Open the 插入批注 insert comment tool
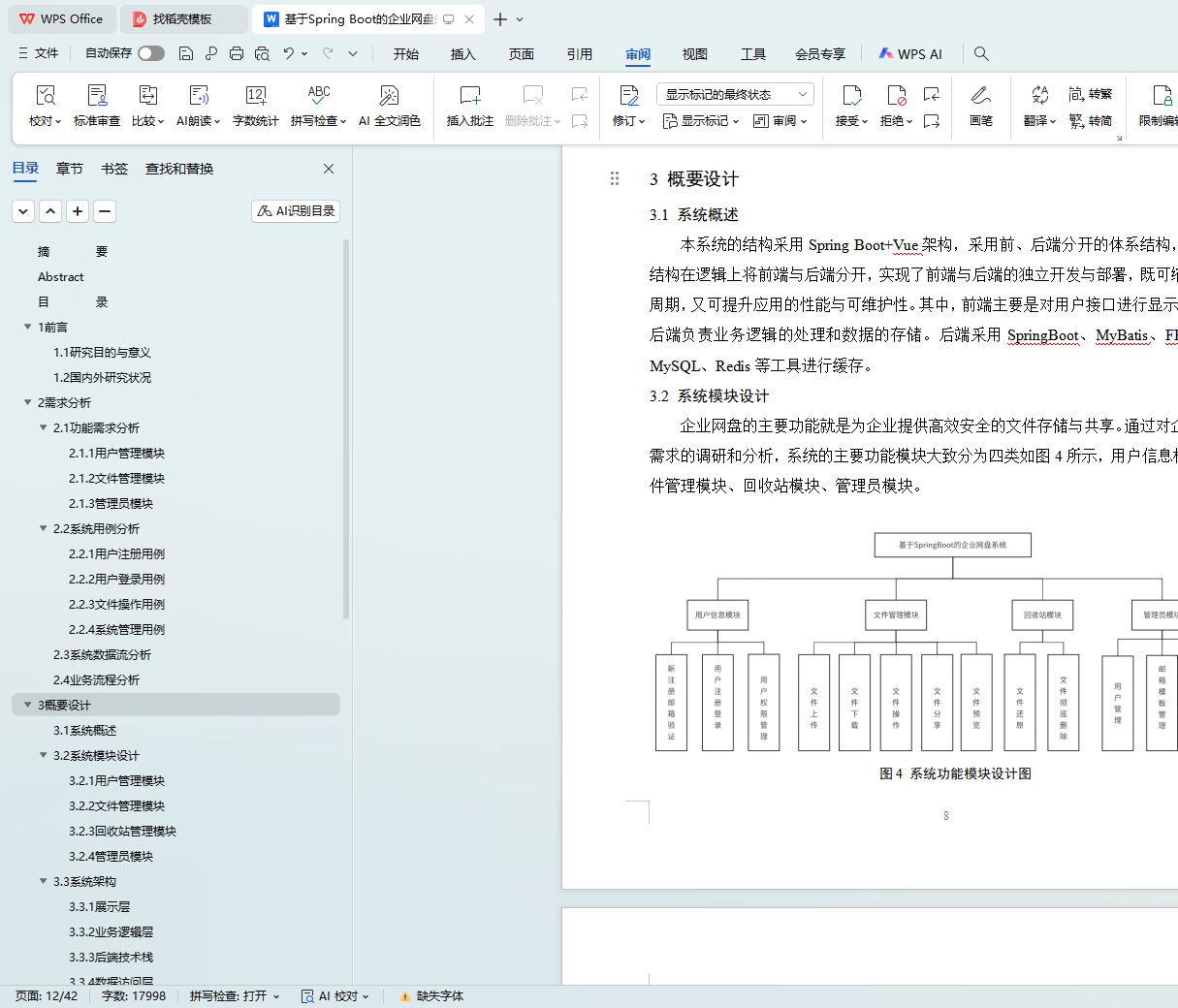The image size is (1178, 1008). pos(469,105)
